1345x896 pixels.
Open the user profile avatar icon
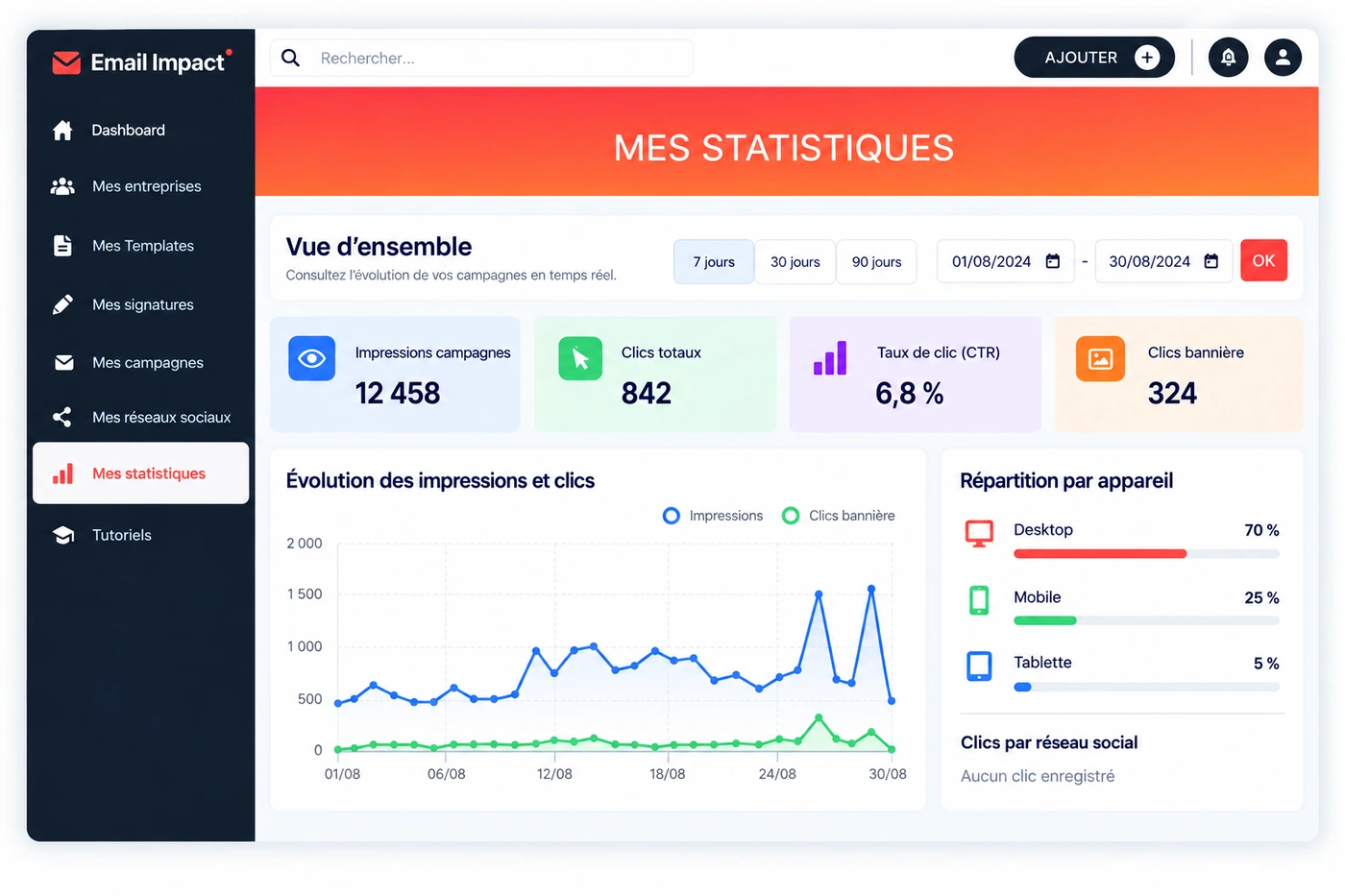pyautogui.click(x=1283, y=58)
